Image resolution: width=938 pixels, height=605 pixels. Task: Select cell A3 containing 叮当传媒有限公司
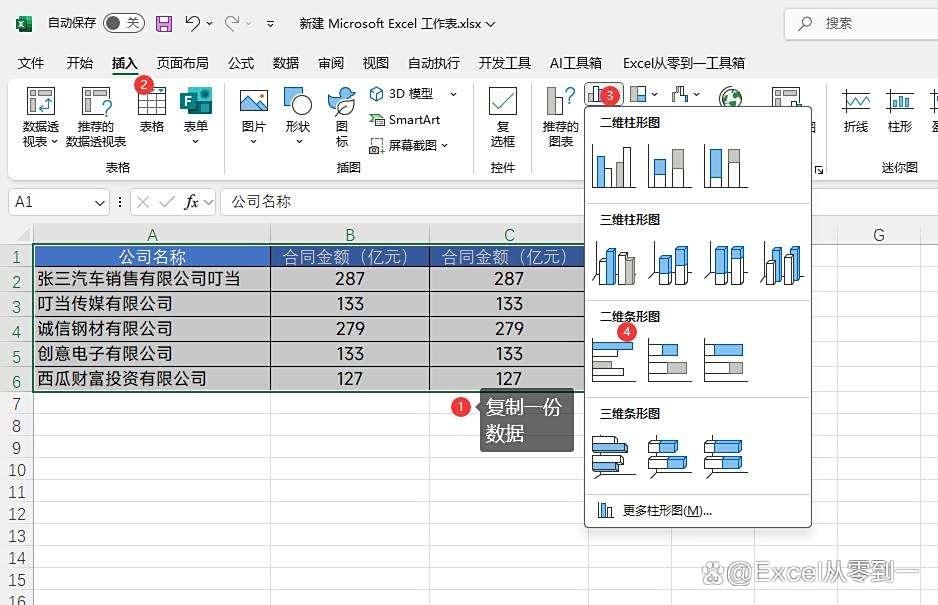tap(152, 304)
